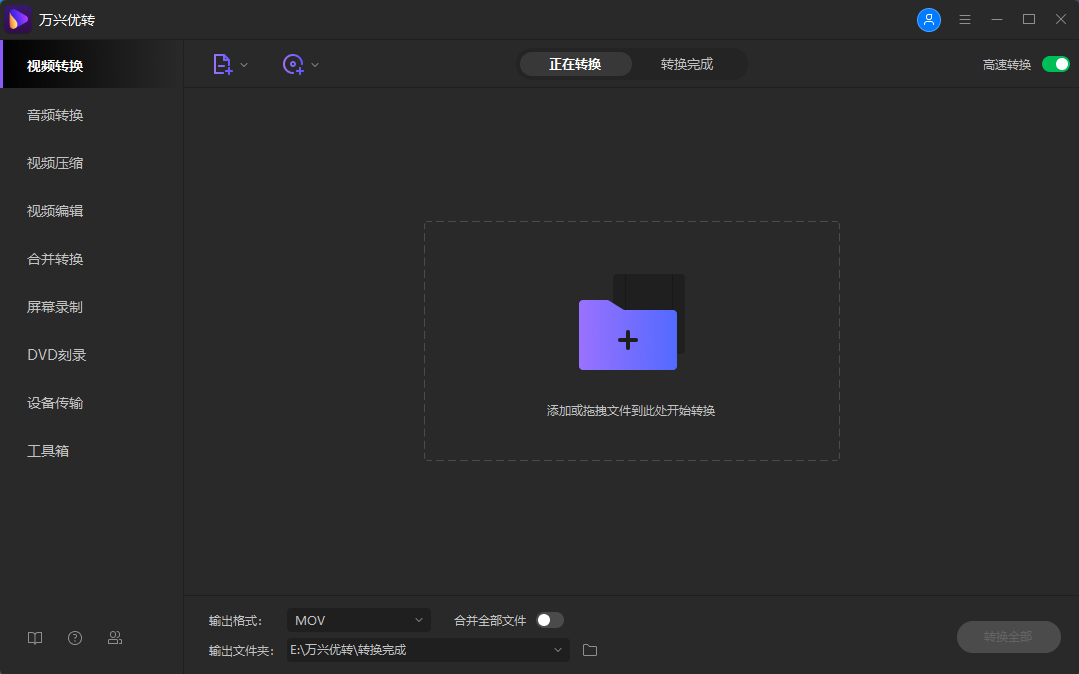Open the user account avatar icon
This screenshot has width=1079, height=674.
pos(928,19)
